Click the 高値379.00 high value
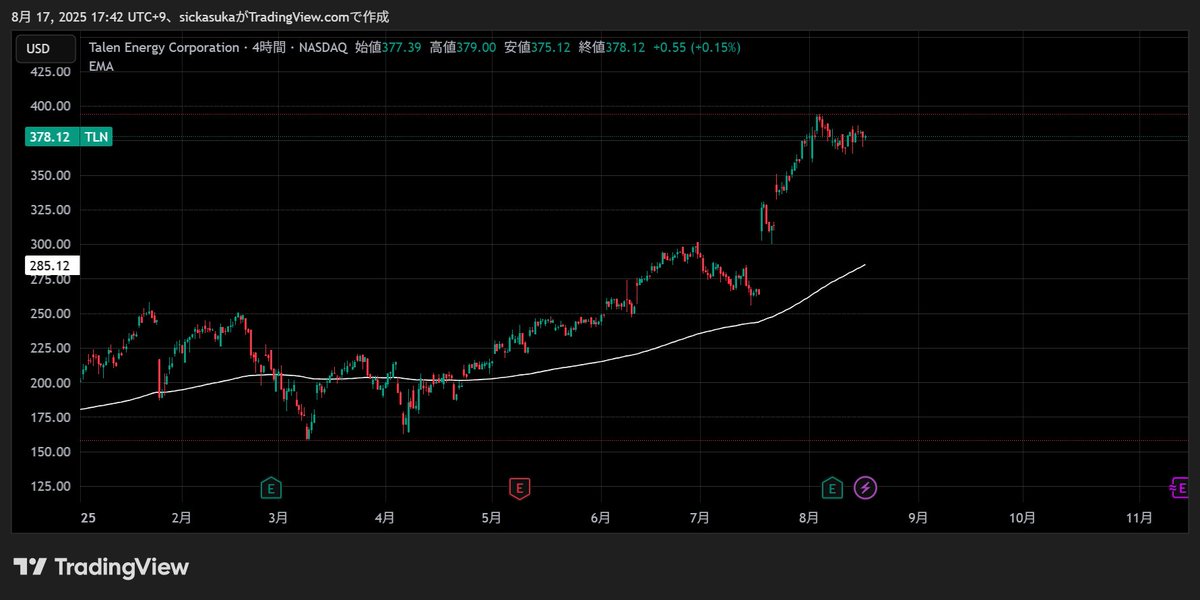 tap(463, 47)
